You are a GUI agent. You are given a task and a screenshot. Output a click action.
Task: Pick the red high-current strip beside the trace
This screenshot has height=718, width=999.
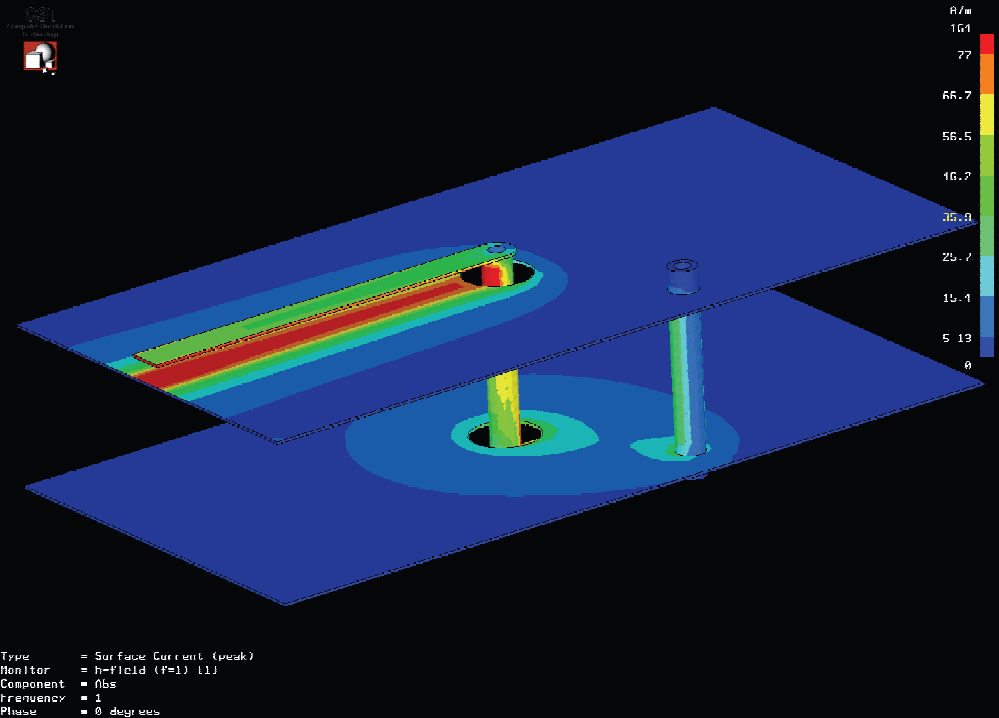click(299, 336)
